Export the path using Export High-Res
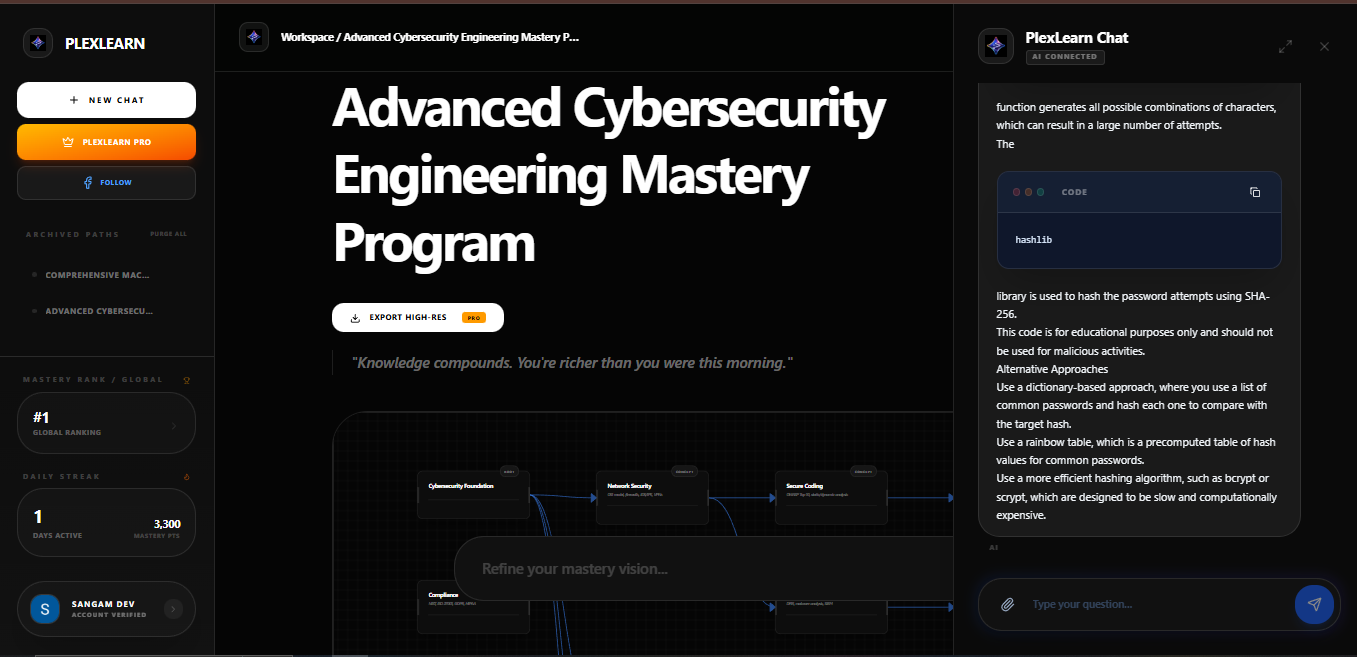 (x=418, y=317)
